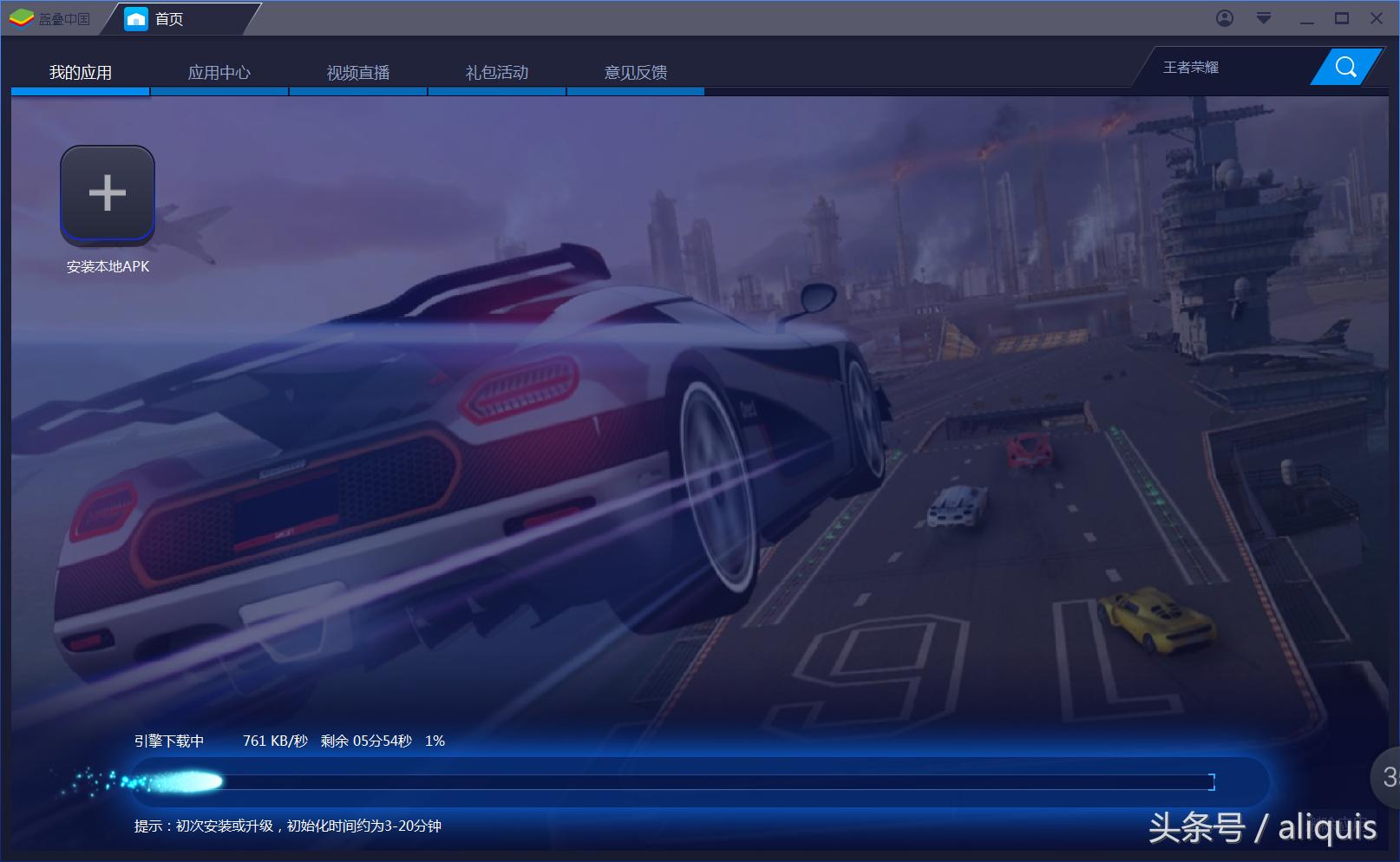Open the 意见反馈 feedback tab
The width and height of the screenshot is (1400, 862).
pos(635,73)
